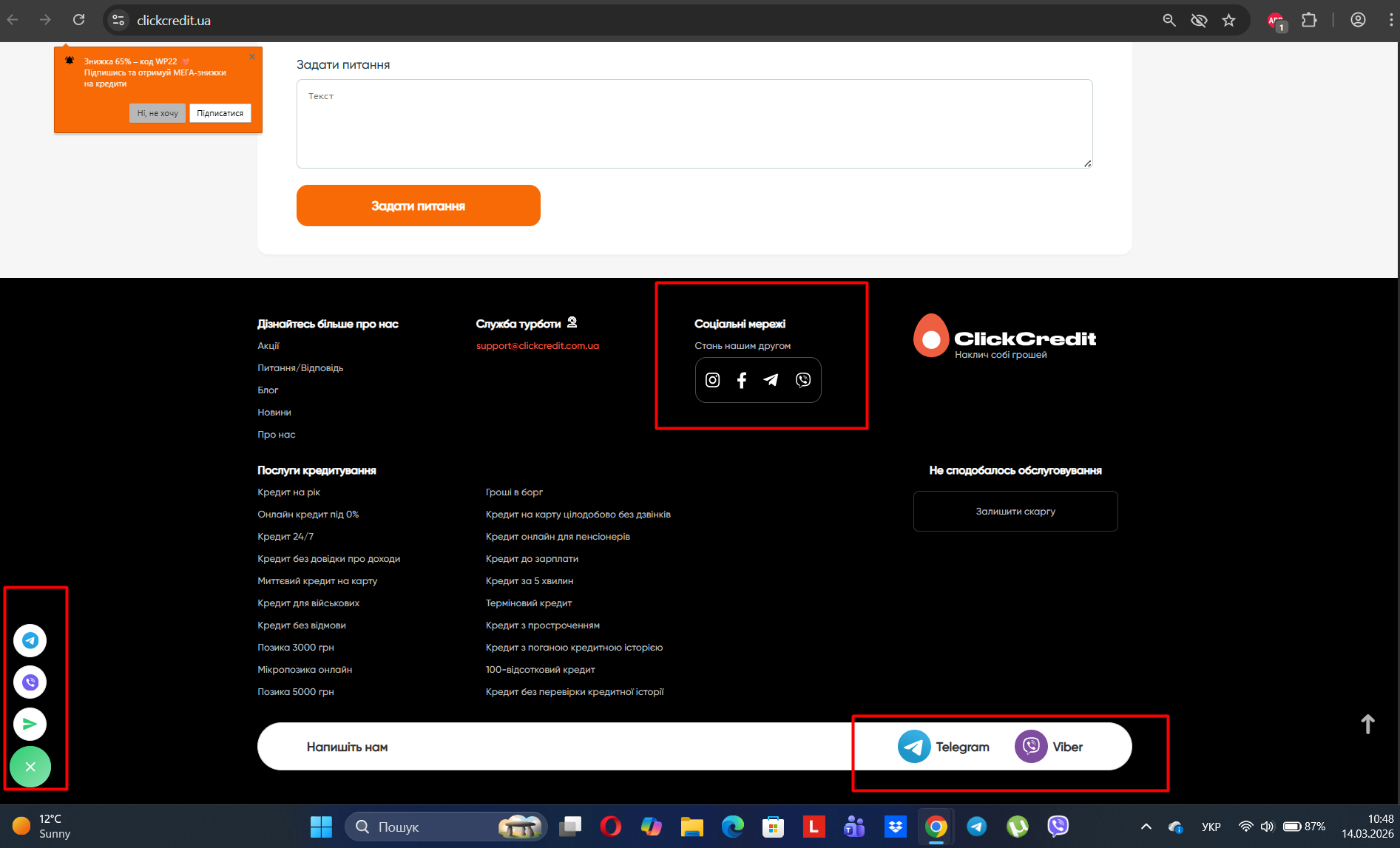Viewport: 1400px width, 848px height.
Task: Open the 'Кредит до зарплати' link
Action: point(532,559)
